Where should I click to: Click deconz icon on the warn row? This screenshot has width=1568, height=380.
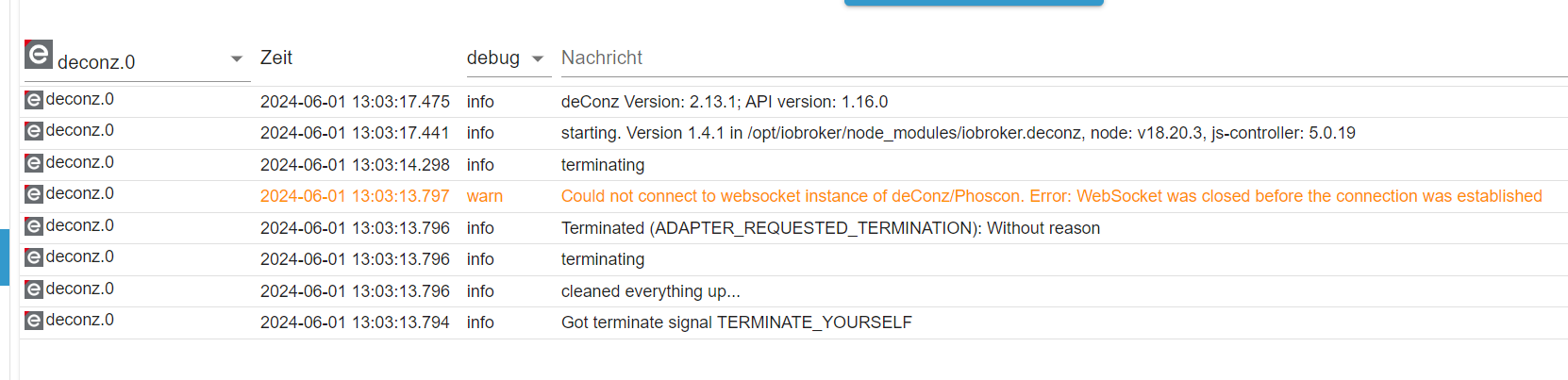[34, 194]
